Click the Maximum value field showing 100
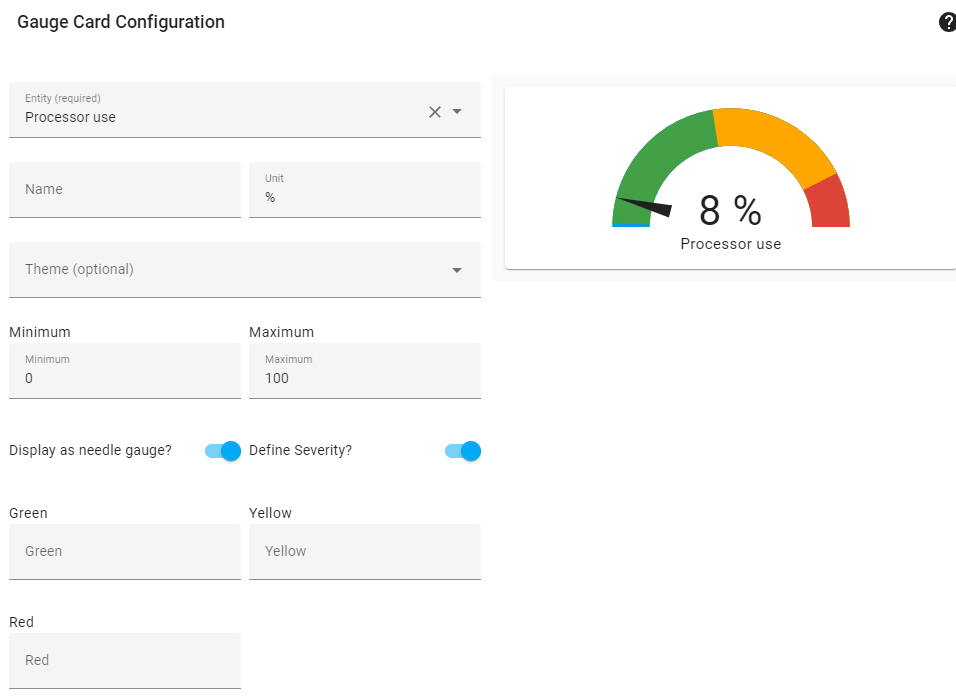The image size is (956, 698). [365, 371]
